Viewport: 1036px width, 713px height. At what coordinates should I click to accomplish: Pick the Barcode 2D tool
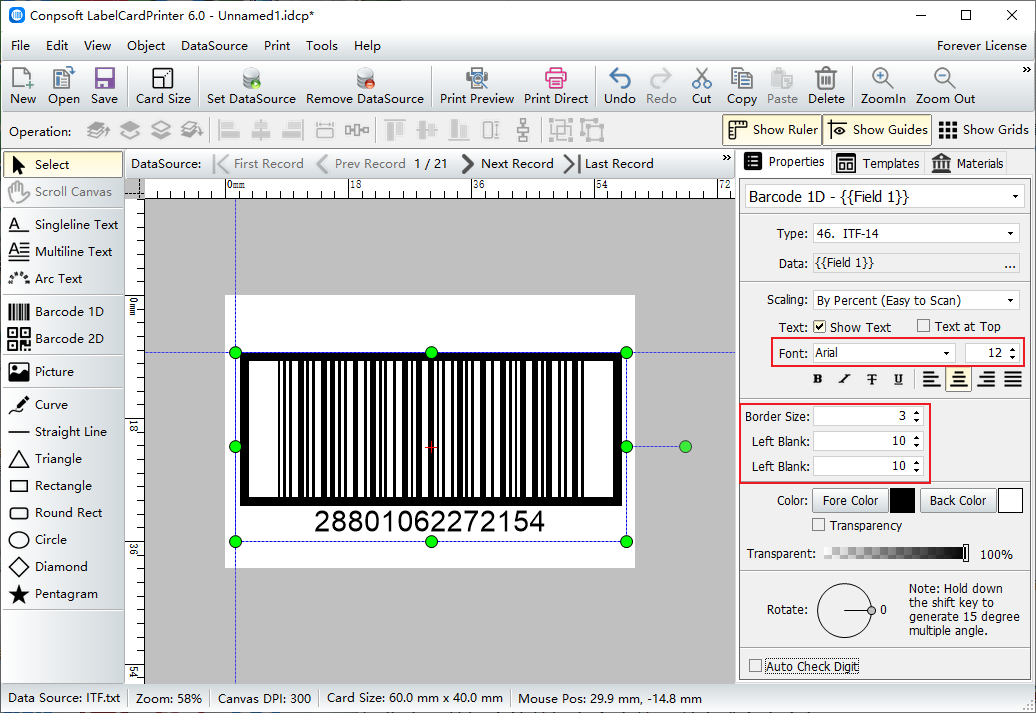(63, 338)
